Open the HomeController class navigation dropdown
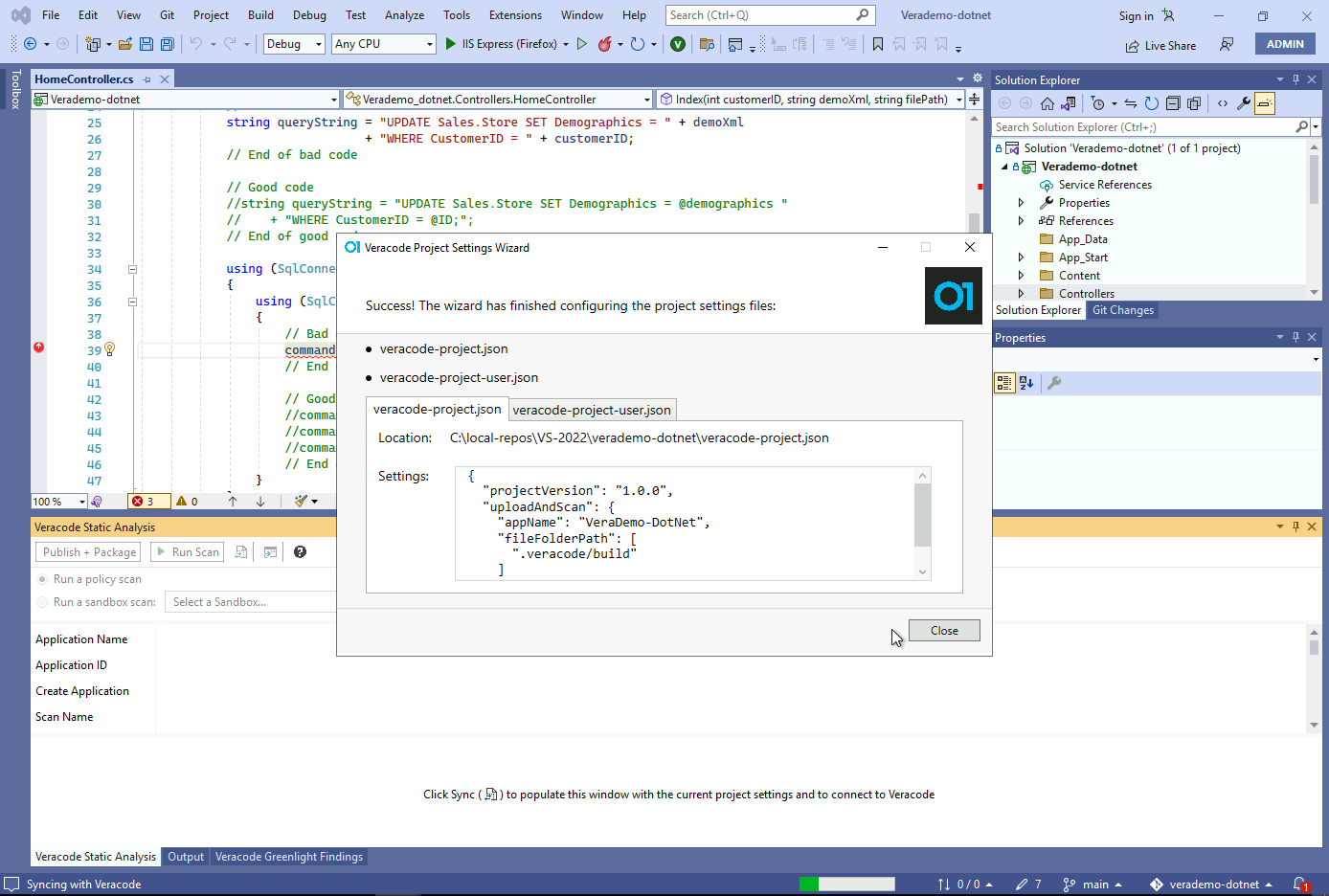Viewport: 1329px width, 896px height. (x=498, y=99)
